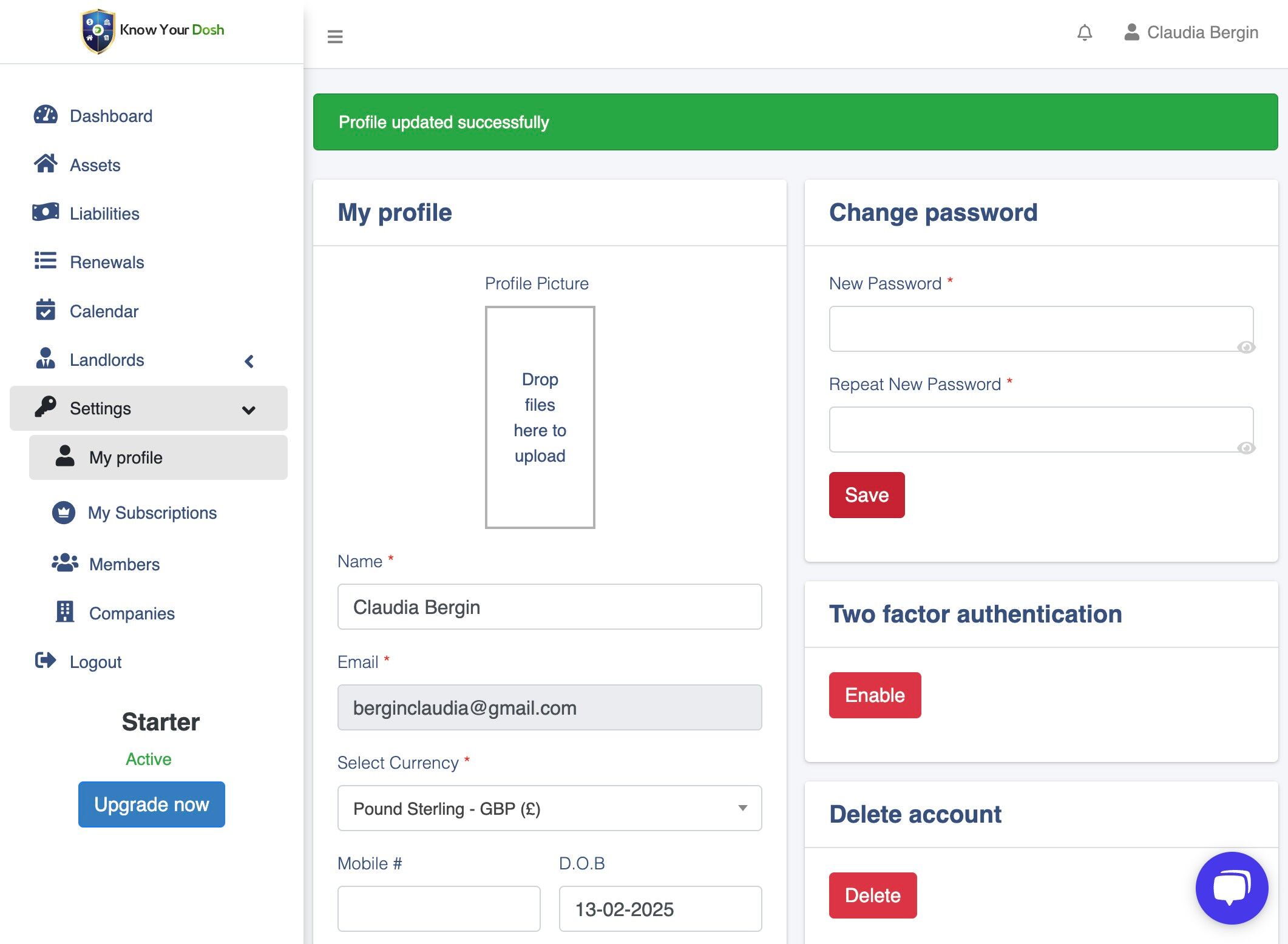1288x944 pixels.
Task: Click the Assets house icon
Action: coord(46,164)
